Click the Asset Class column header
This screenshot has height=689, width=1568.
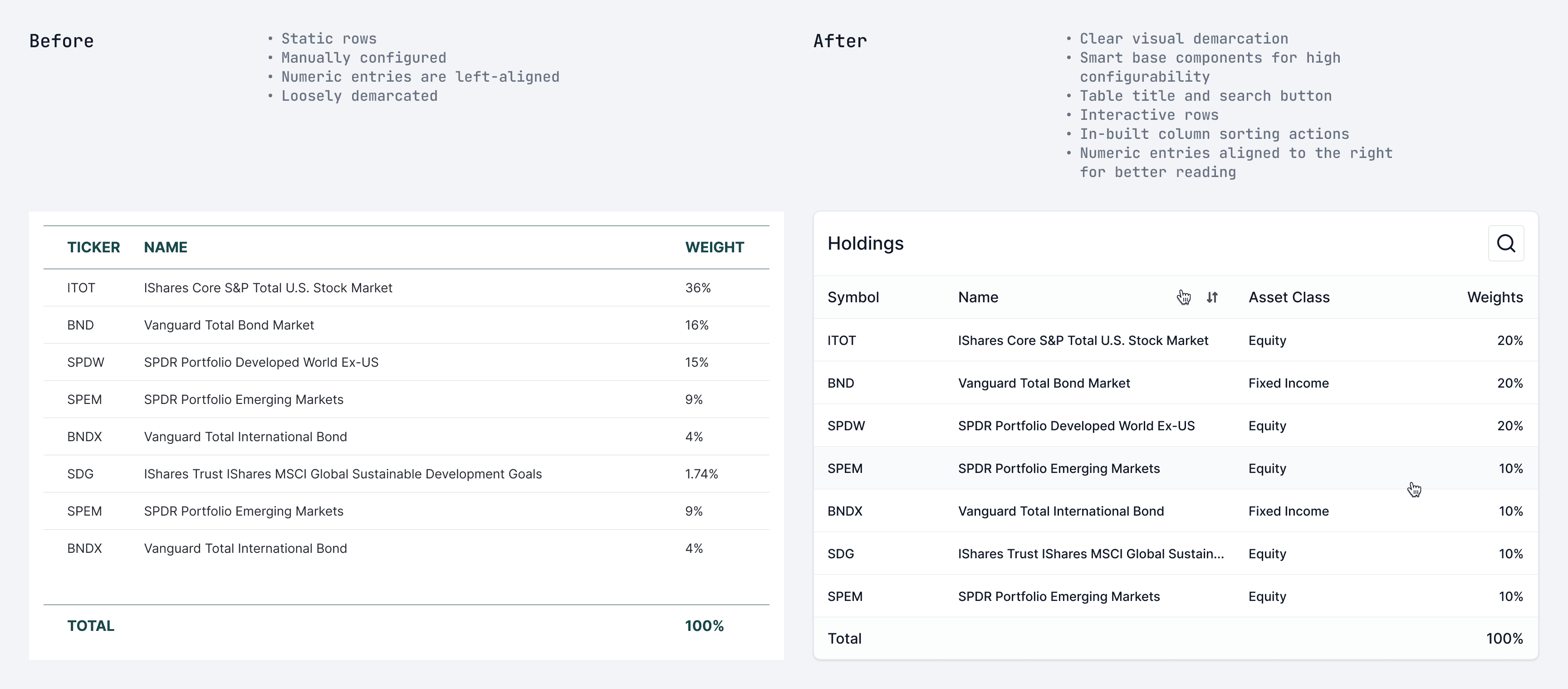1289,297
